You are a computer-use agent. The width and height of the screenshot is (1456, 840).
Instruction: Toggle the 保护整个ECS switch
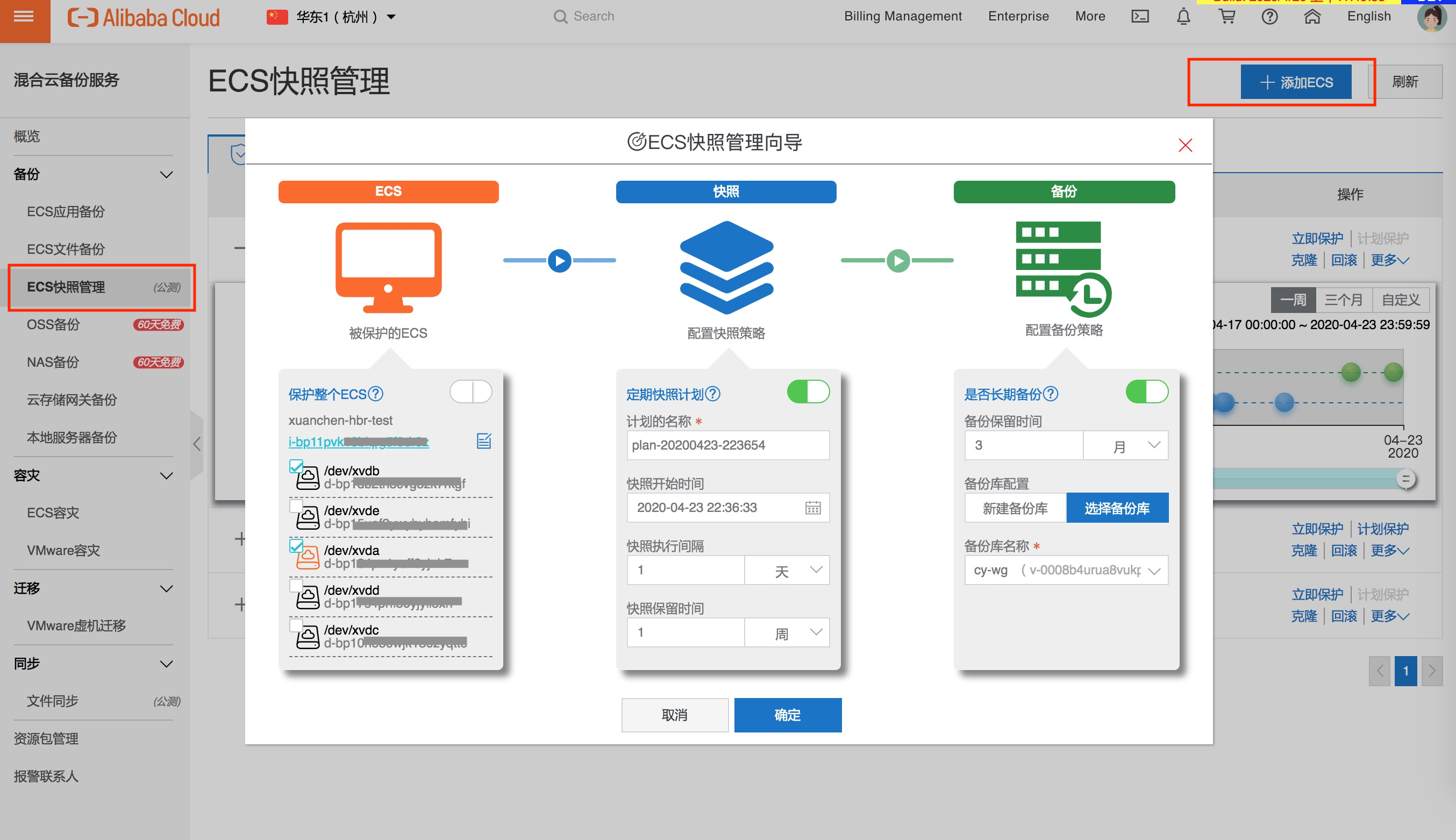pyautogui.click(x=470, y=391)
